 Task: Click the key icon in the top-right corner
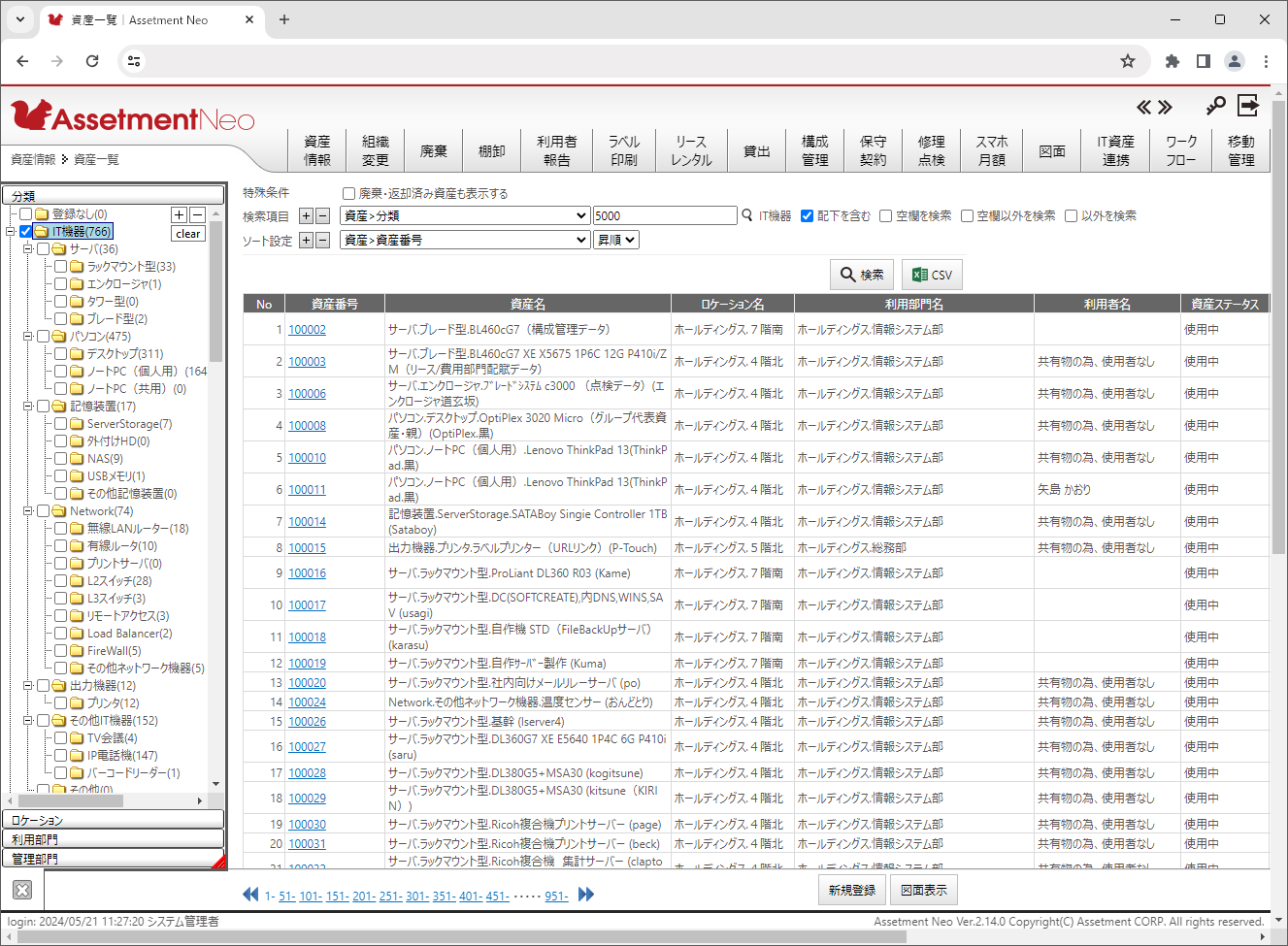point(1214,107)
